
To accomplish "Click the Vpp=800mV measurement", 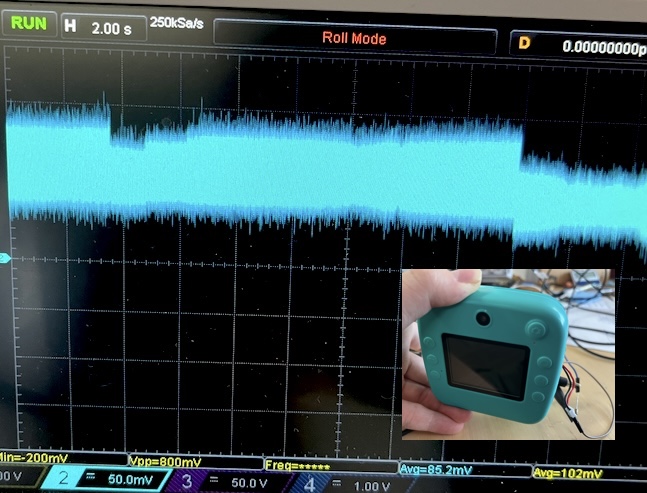I will [x=165, y=462].
